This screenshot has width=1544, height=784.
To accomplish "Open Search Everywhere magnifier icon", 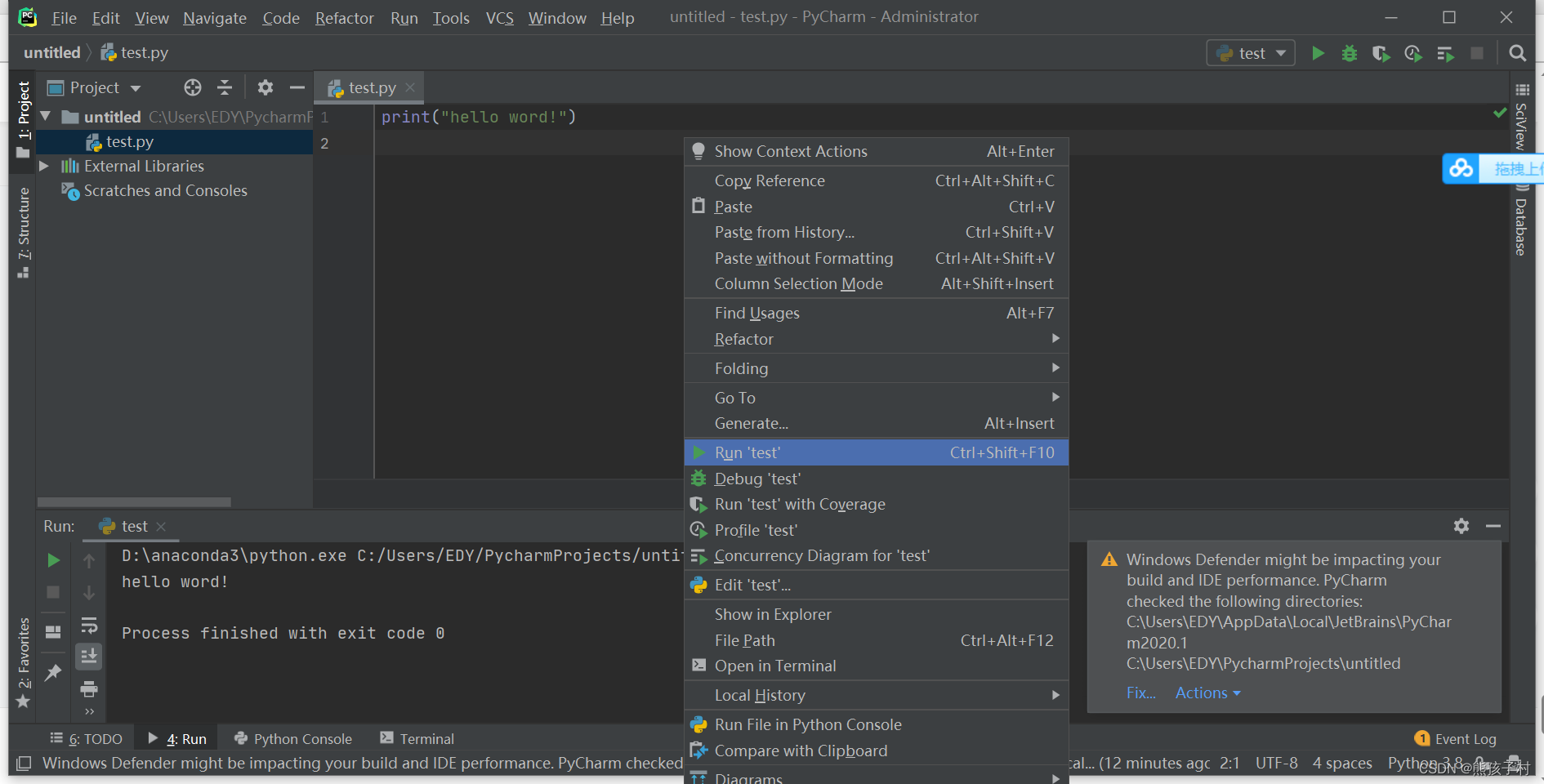I will (1517, 53).
